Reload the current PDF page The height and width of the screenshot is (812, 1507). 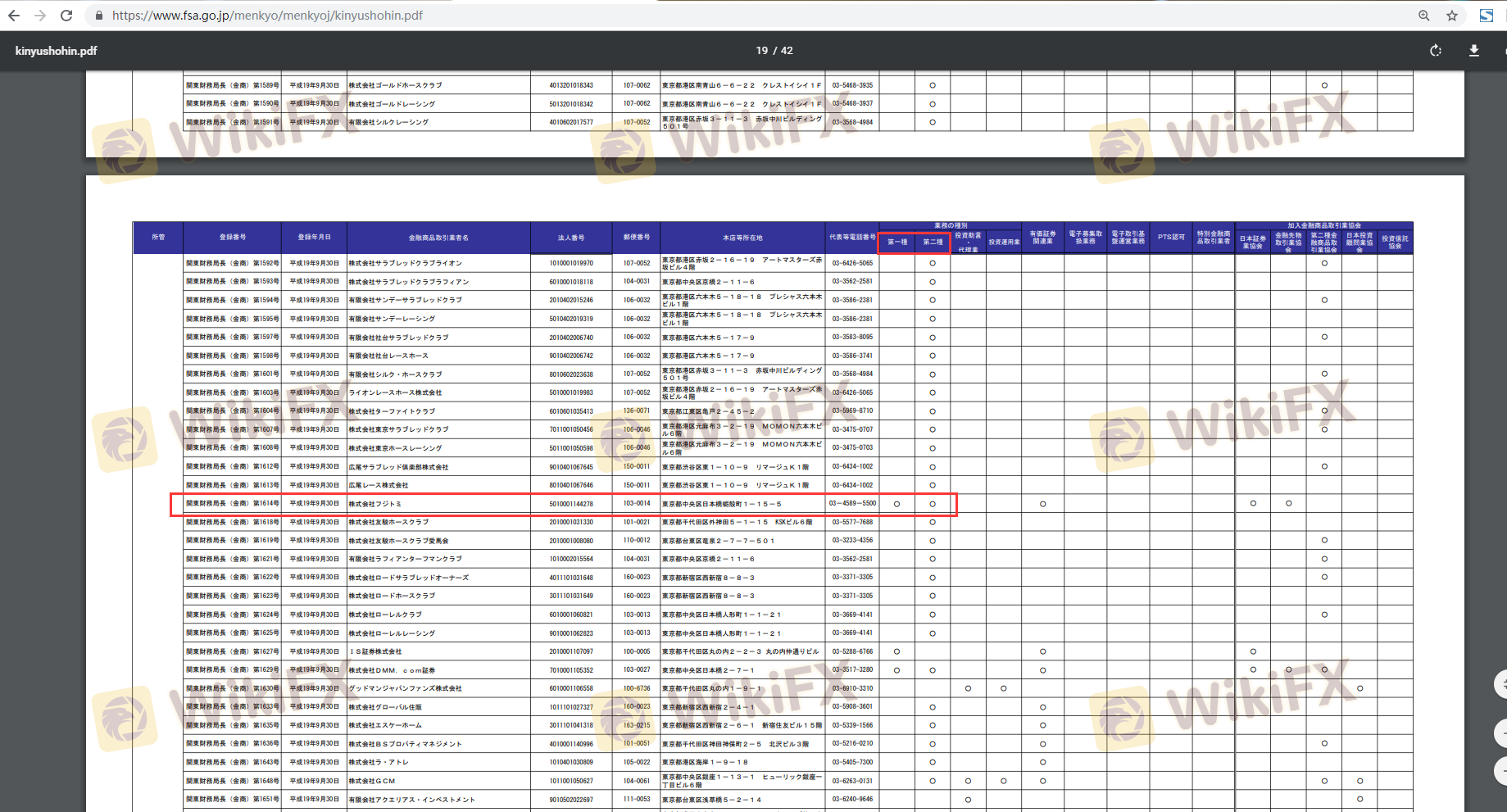point(66,16)
